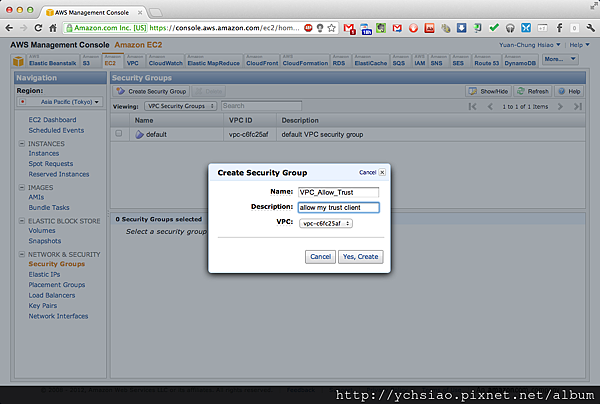Click the Description field in dialog

click(338, 207)
